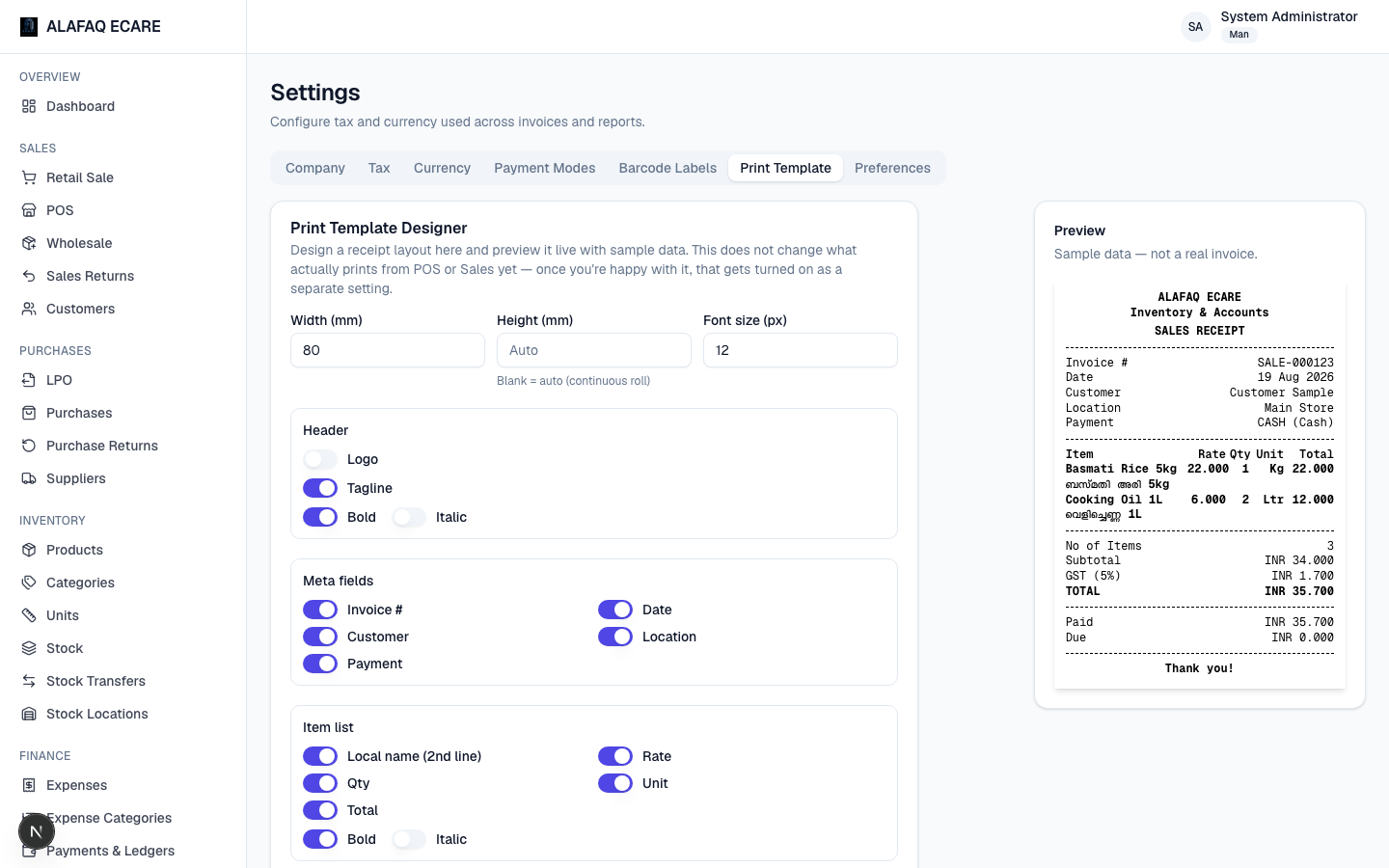The width and height of the screenshot is (1389, 868).
Task: Turn off item list Bold toggle
Action: [320, 839]
